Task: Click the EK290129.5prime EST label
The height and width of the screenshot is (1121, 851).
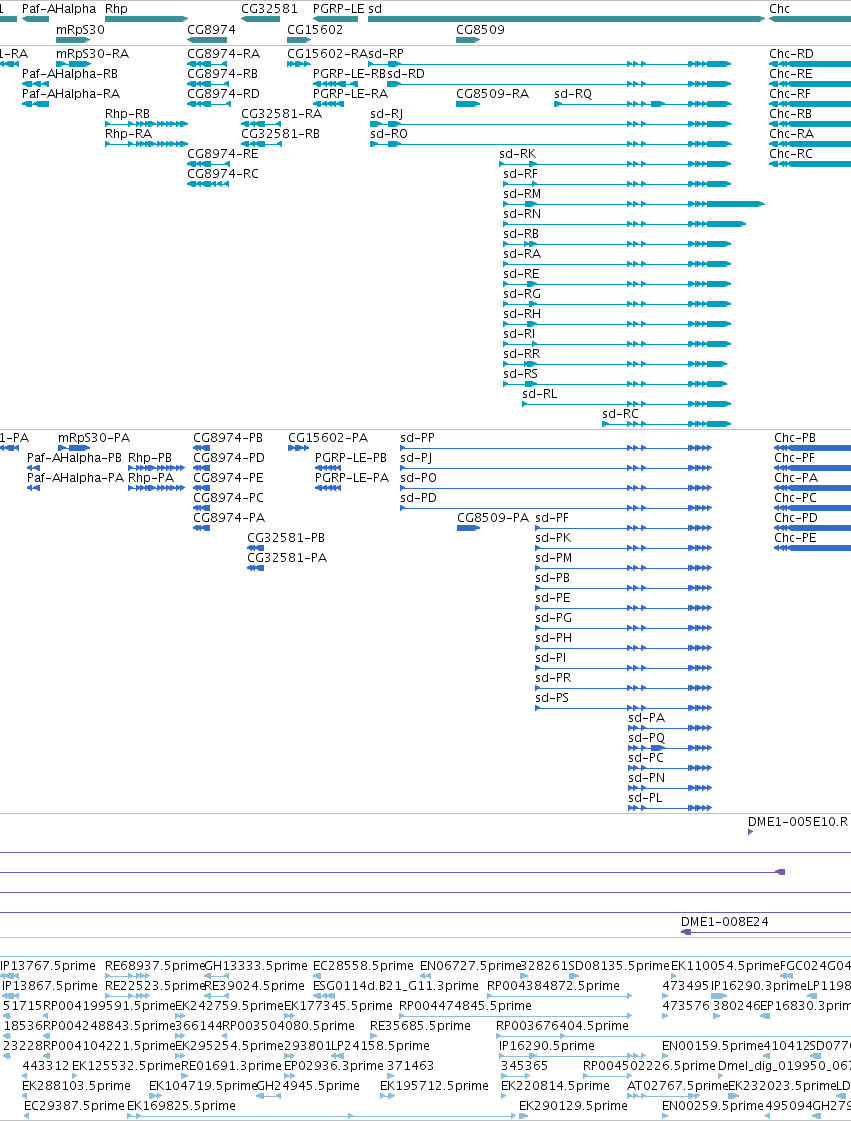Action: 573,1106
